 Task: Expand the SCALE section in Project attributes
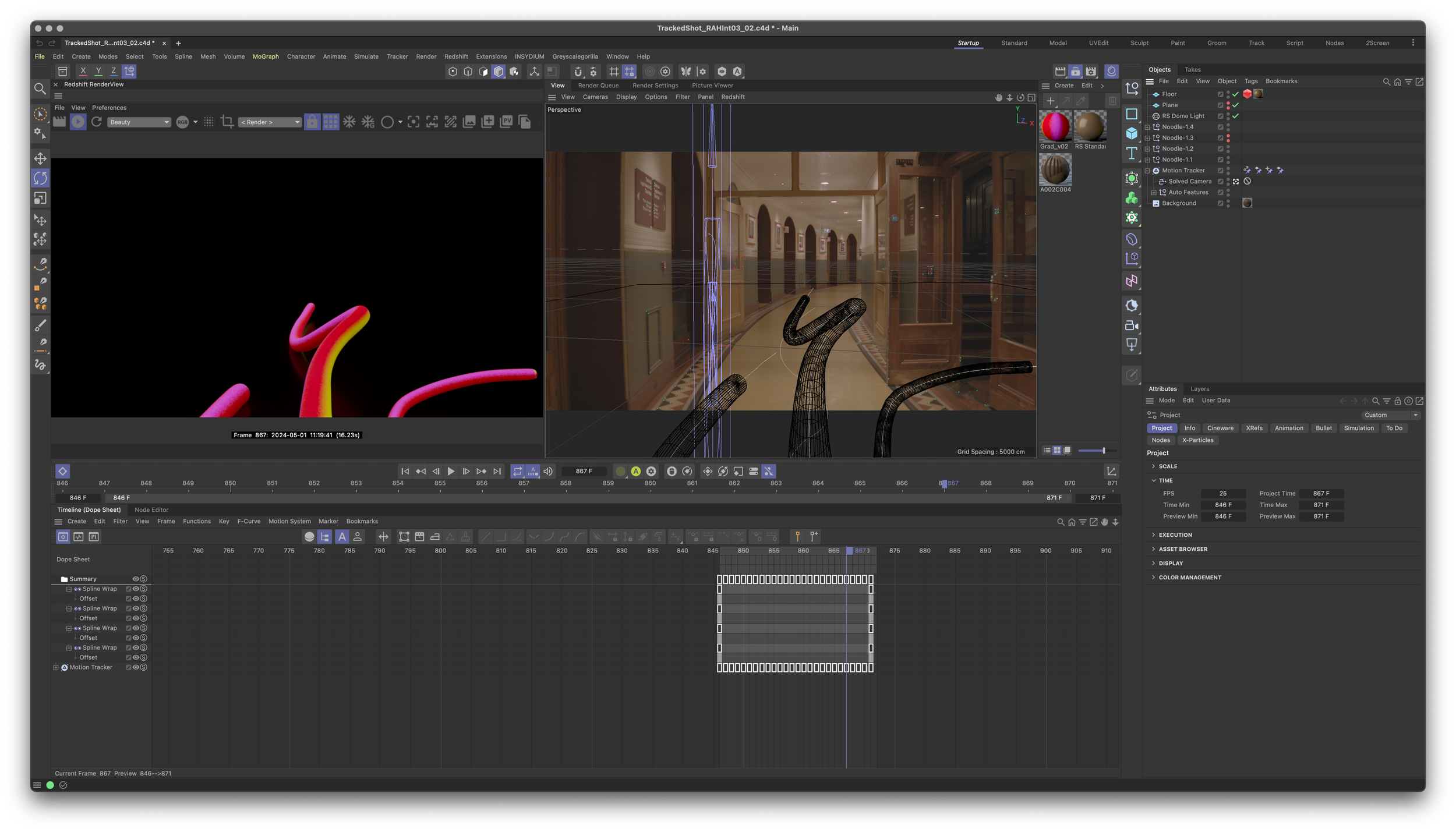pos(1153,466)
